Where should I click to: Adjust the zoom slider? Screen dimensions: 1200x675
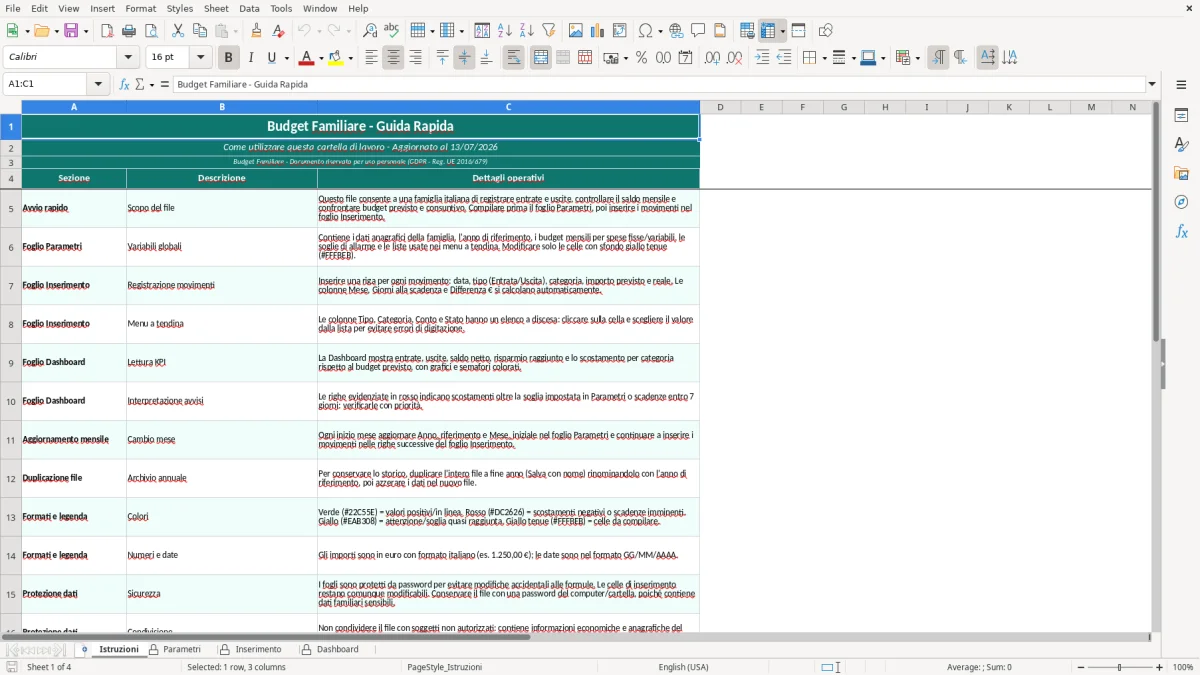coord(1119,667)
